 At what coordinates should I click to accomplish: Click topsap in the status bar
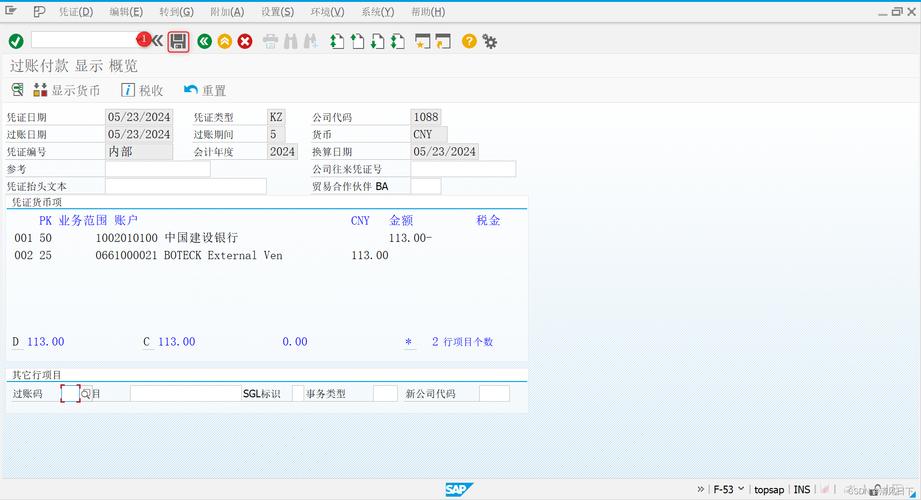click(x=769, y=489)
